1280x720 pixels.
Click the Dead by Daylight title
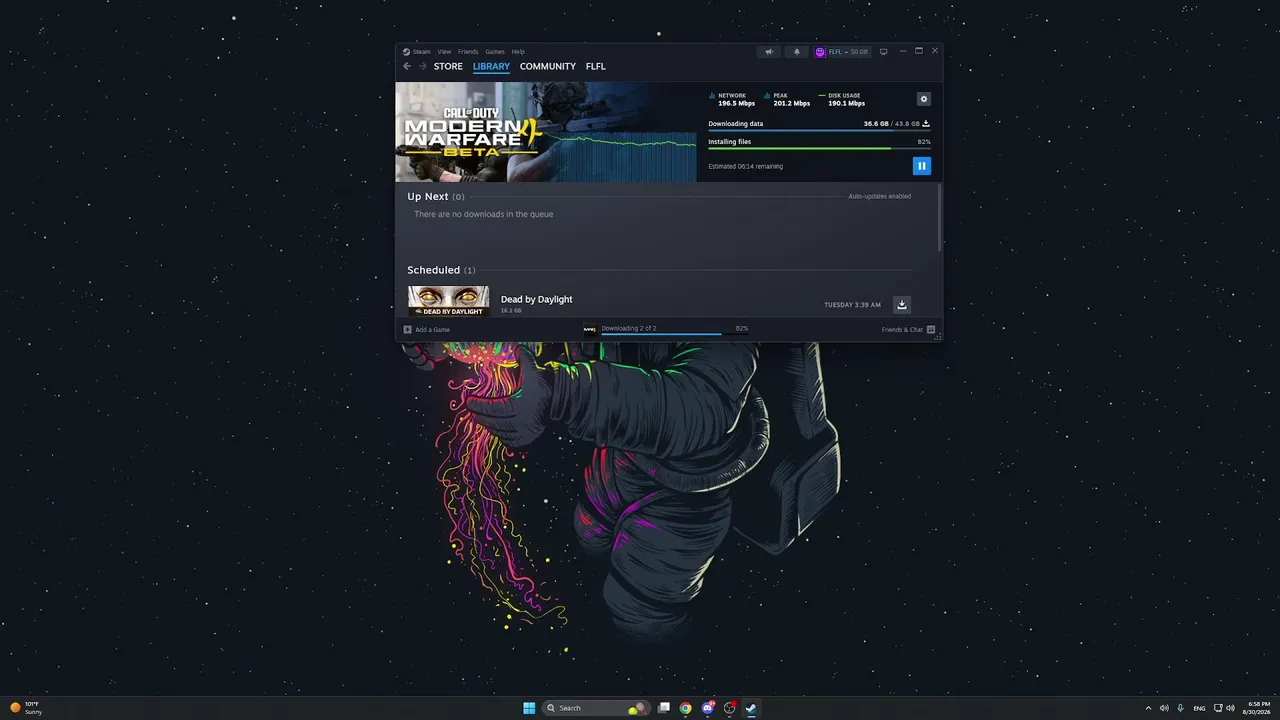point(537,299)
